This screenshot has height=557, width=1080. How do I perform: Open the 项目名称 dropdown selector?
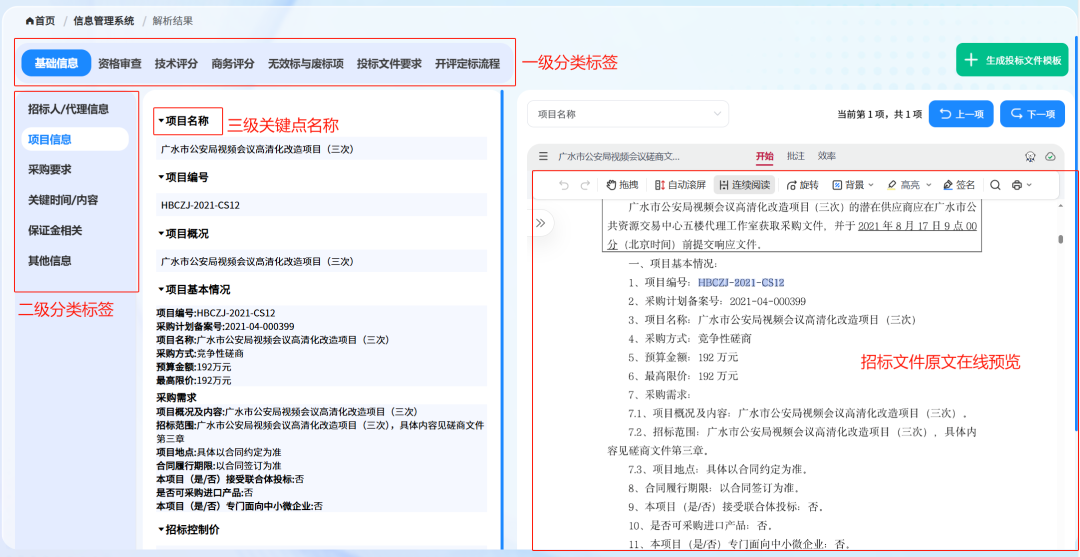[x=628, y=114]
